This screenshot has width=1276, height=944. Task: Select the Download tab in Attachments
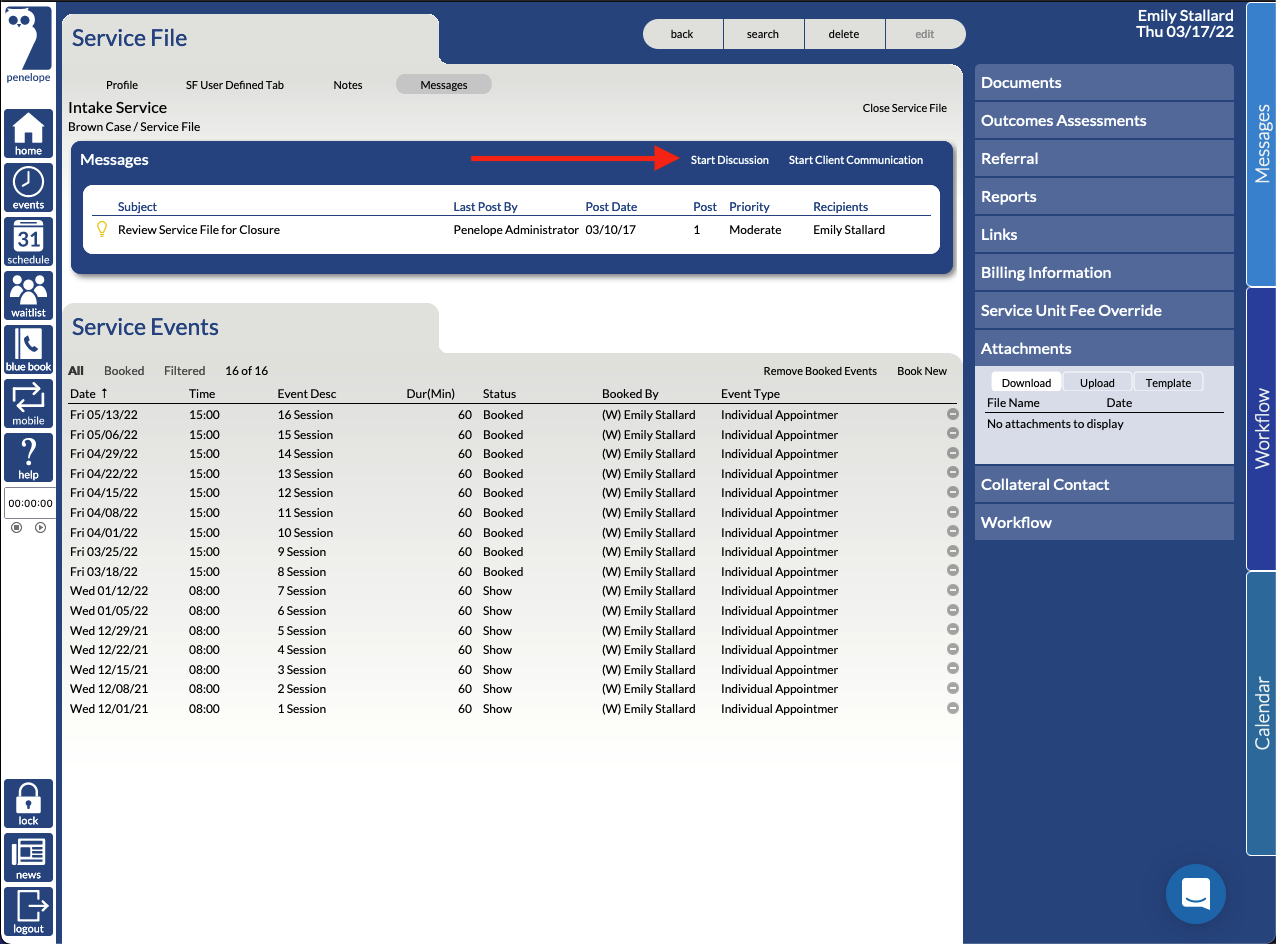1026,383
